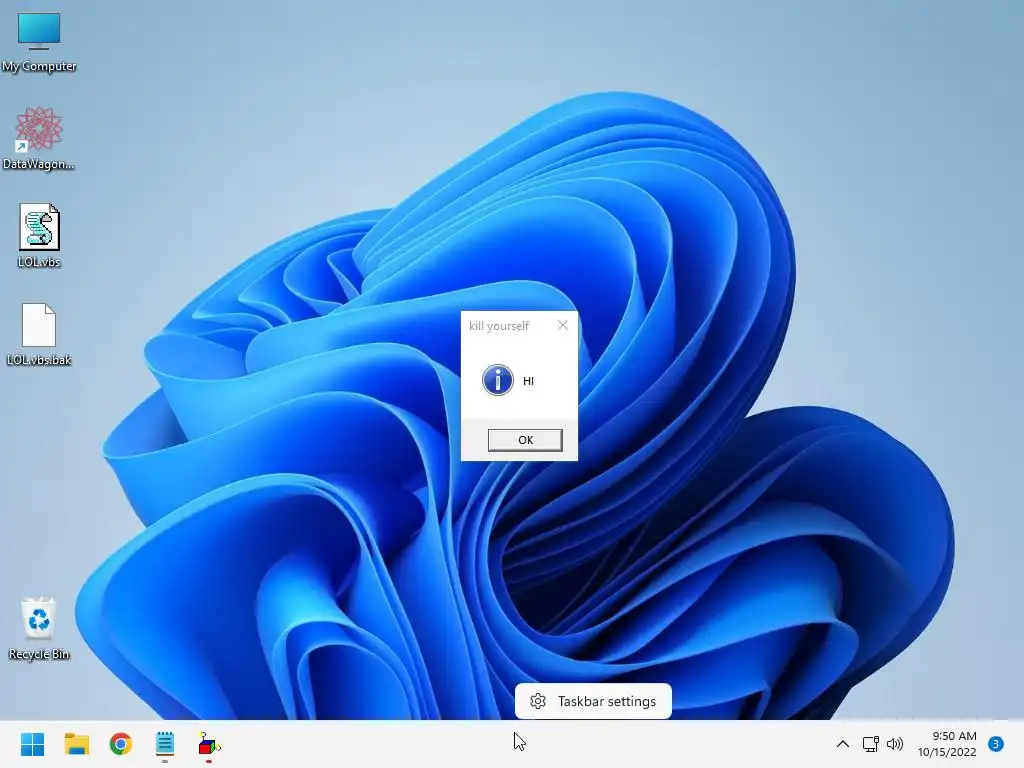Open the network status tray icon
The width and height of the screenshot is (1024, 768).
click(x=870, y=744)
